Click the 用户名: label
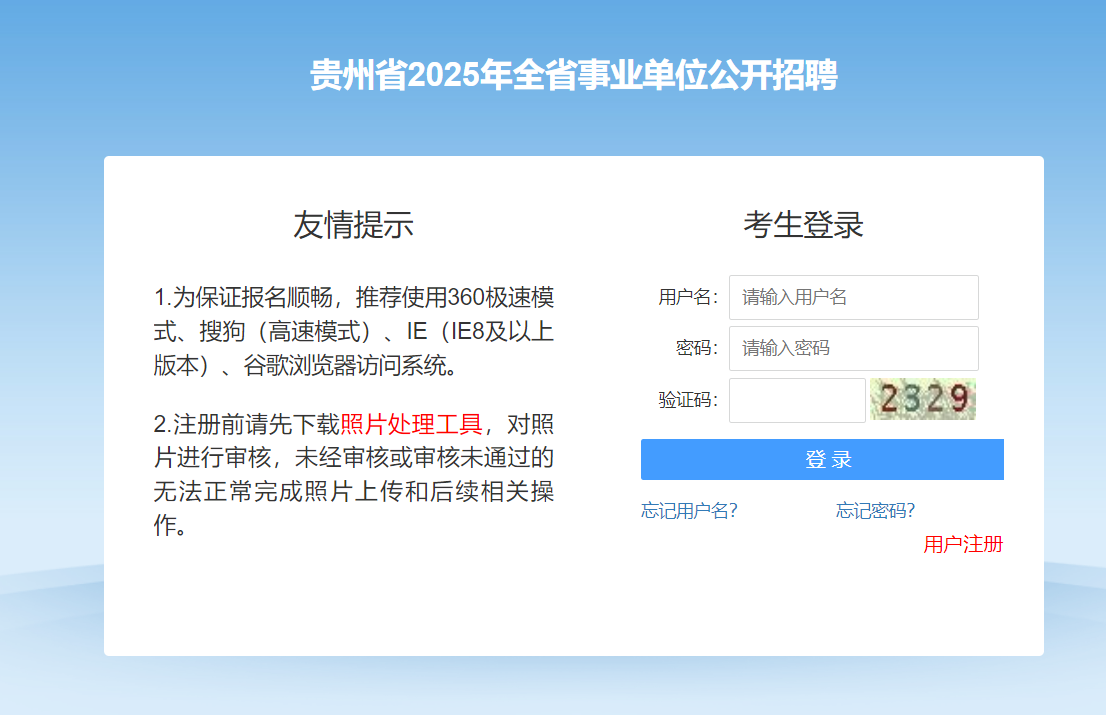 click(x=688, y=298)
